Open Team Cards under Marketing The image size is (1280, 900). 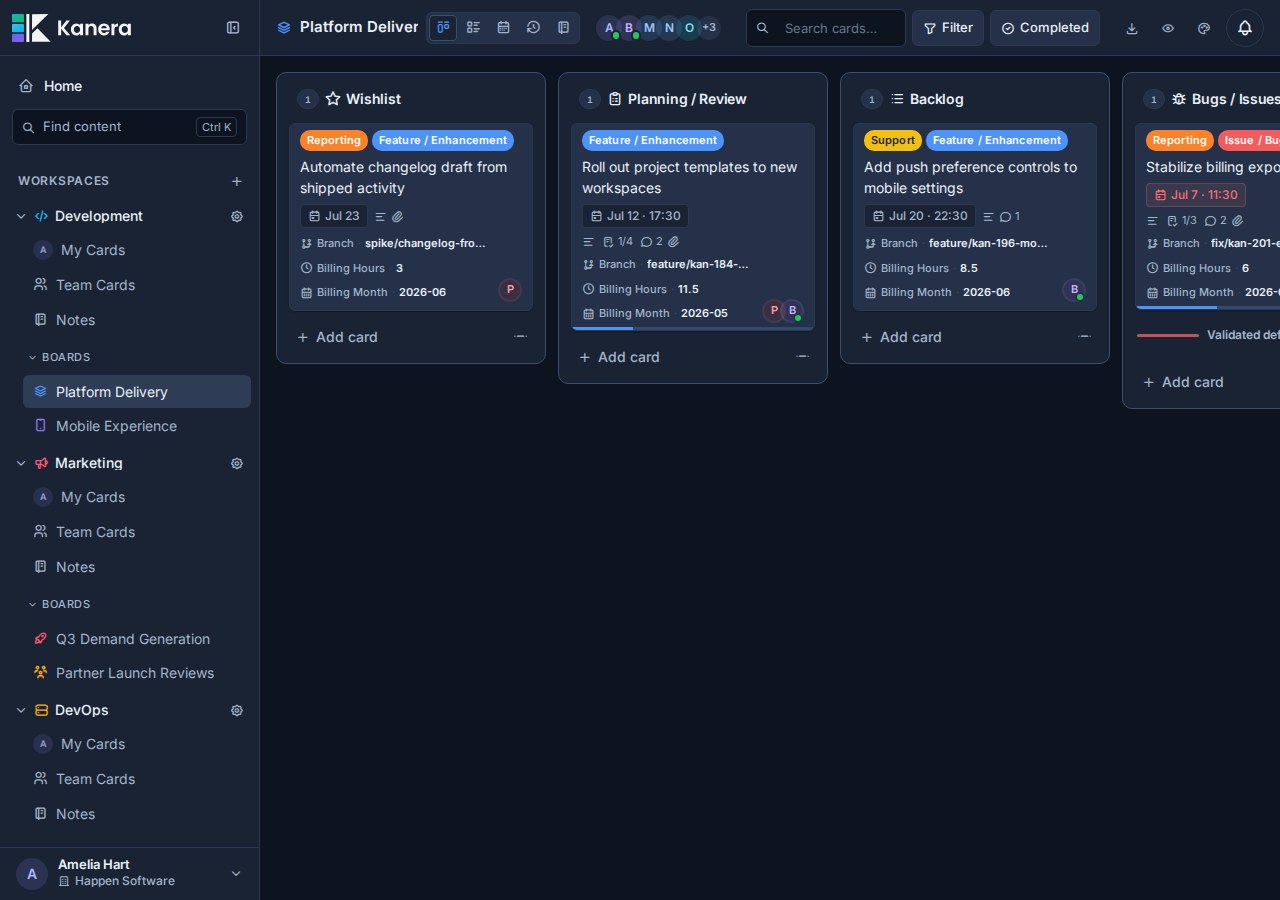click(136, 532)
